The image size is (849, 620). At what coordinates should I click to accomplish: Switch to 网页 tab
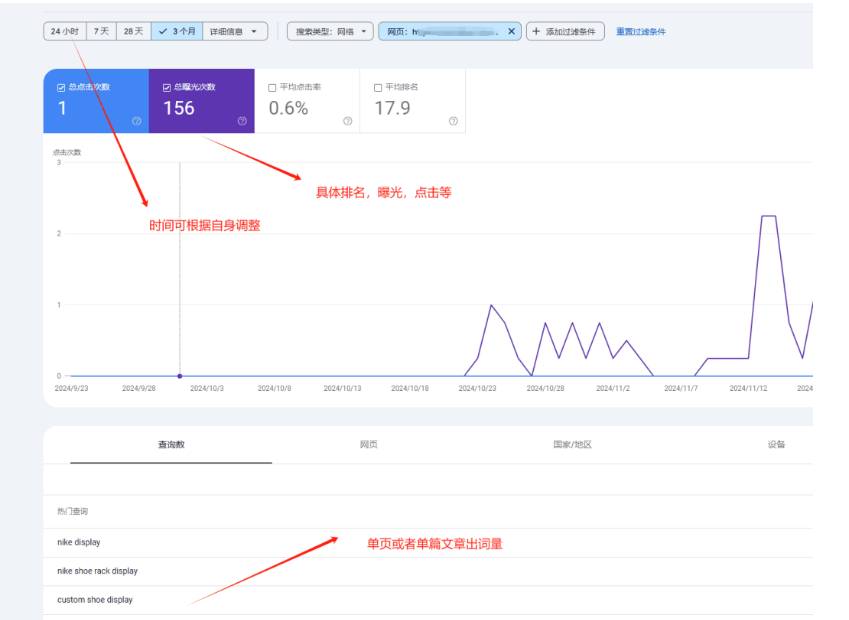(x=369, y=445)
